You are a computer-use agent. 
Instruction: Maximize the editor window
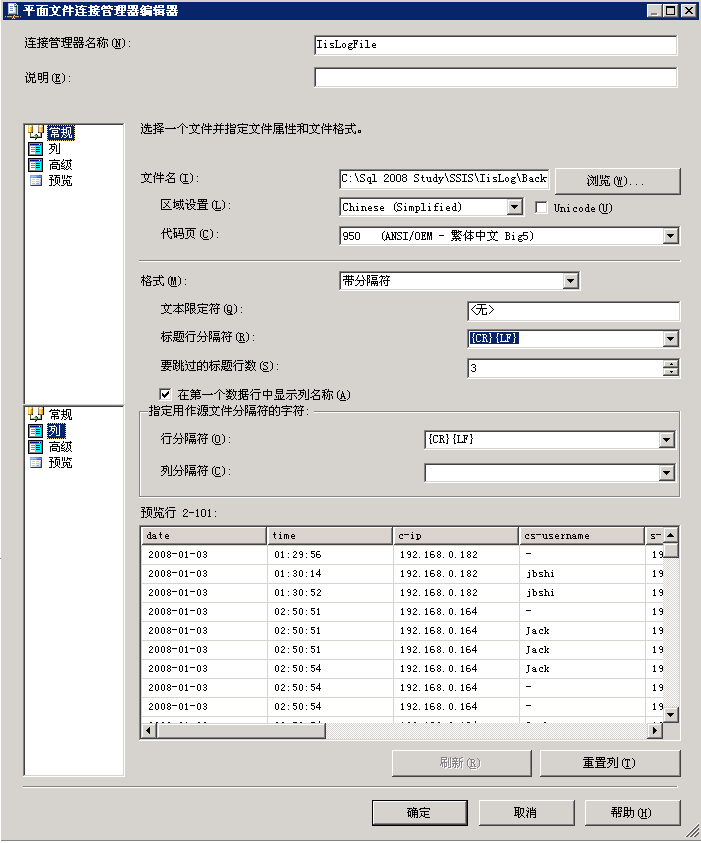click(670, 10)
